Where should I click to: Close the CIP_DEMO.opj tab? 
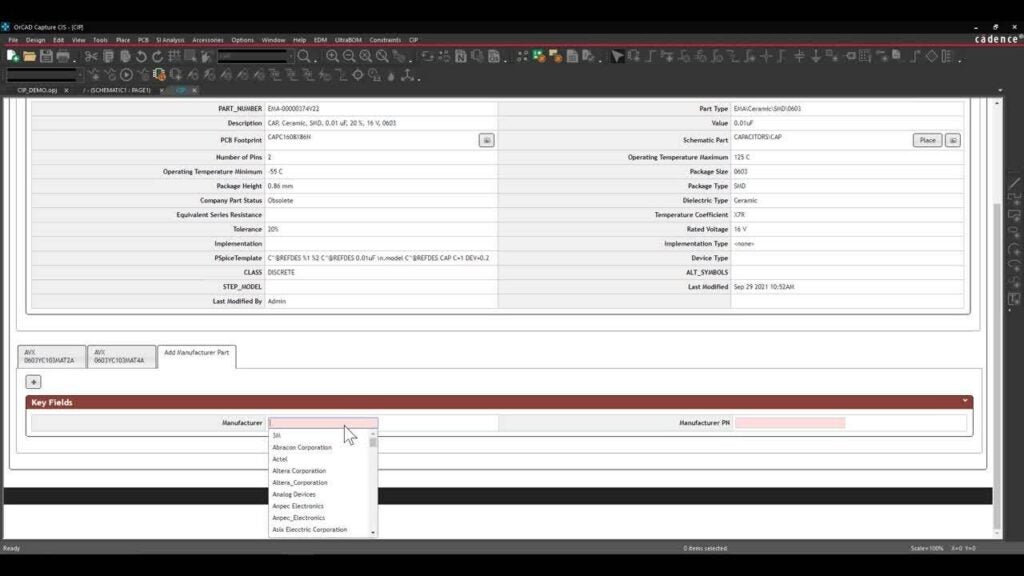[66, 90]
